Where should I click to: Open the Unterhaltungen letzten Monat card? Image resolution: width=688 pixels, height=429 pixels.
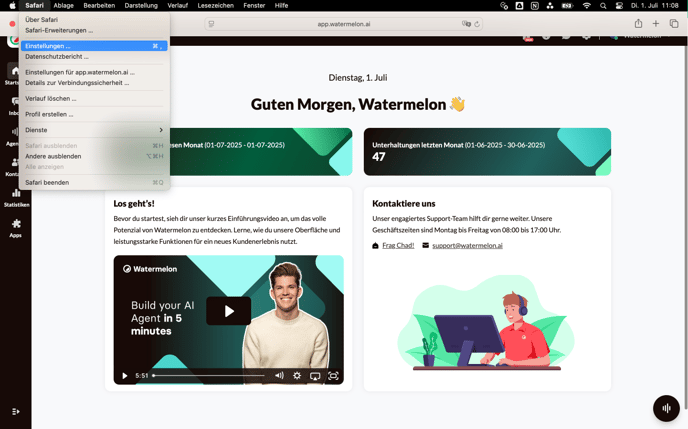pos(487,152)
